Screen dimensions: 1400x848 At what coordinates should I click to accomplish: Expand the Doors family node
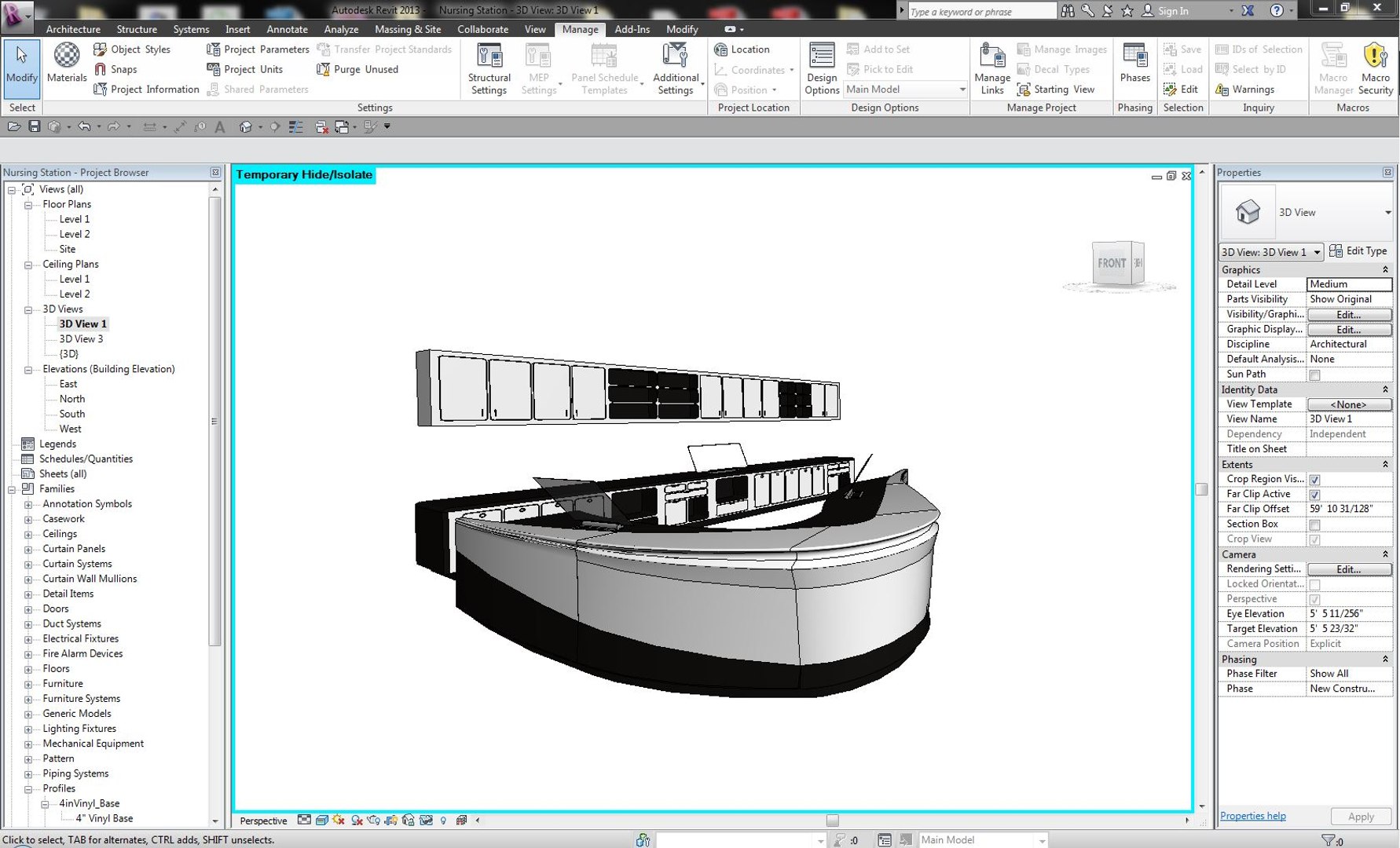(x=28, y=609)
